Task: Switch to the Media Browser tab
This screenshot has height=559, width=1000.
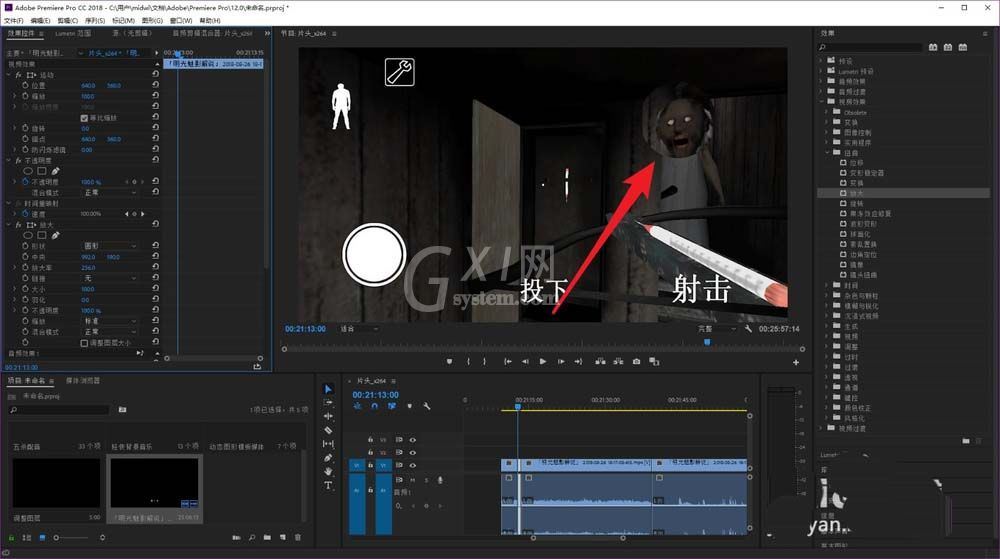Action: 83,381
